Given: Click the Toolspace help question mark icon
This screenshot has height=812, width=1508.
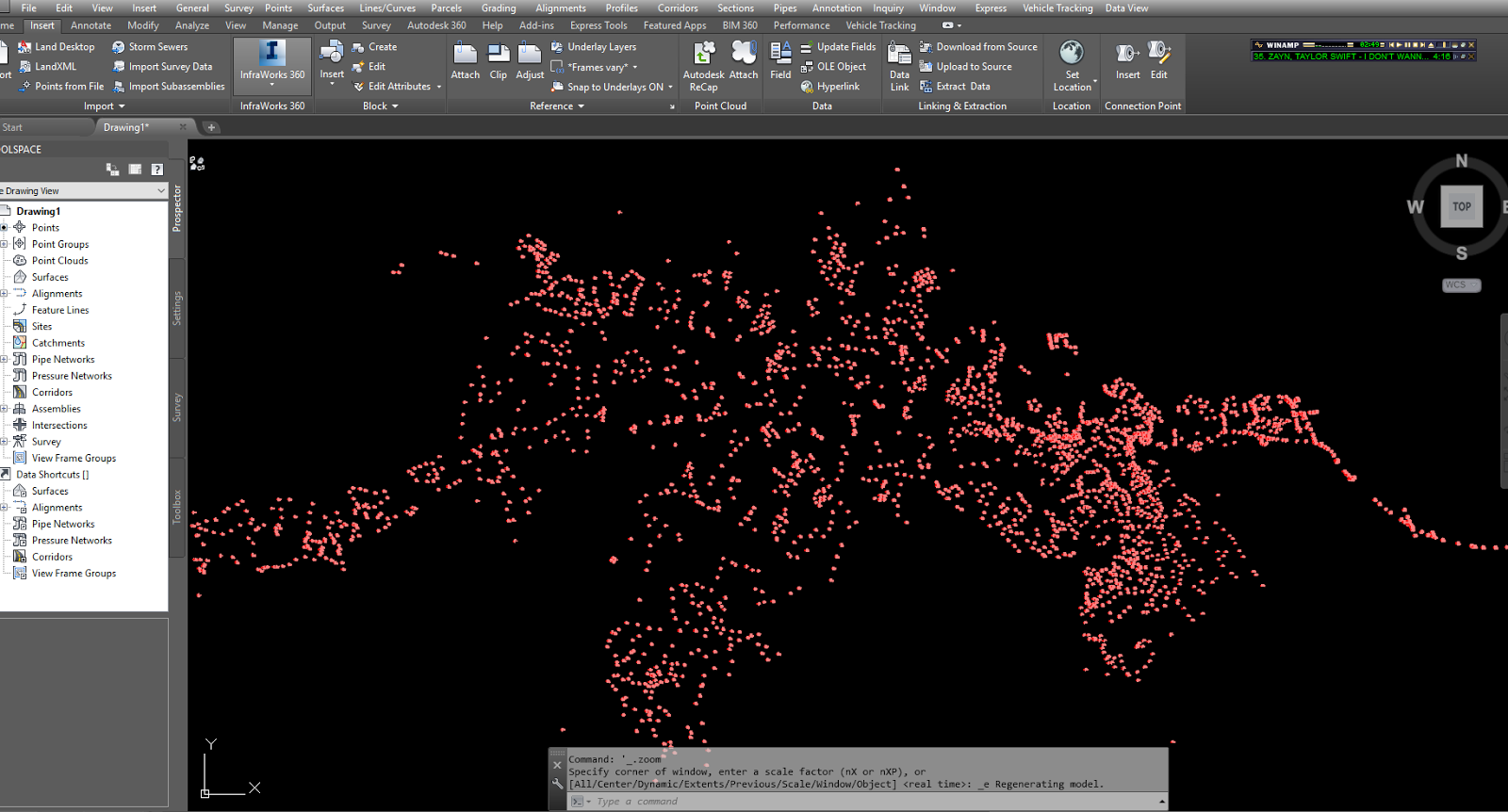Looking at the screenshot, I should click(157, 170).
